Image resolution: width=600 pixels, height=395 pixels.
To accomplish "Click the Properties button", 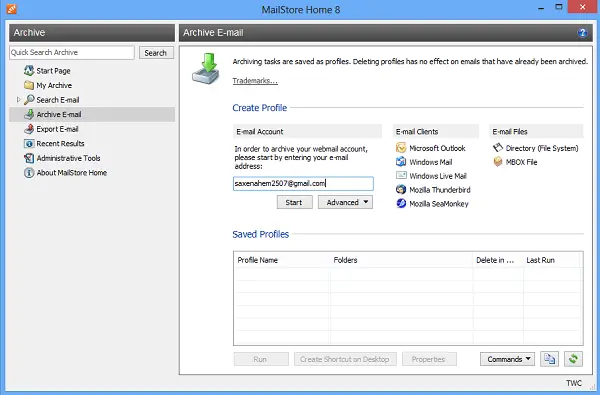I will tap(429, 359).
